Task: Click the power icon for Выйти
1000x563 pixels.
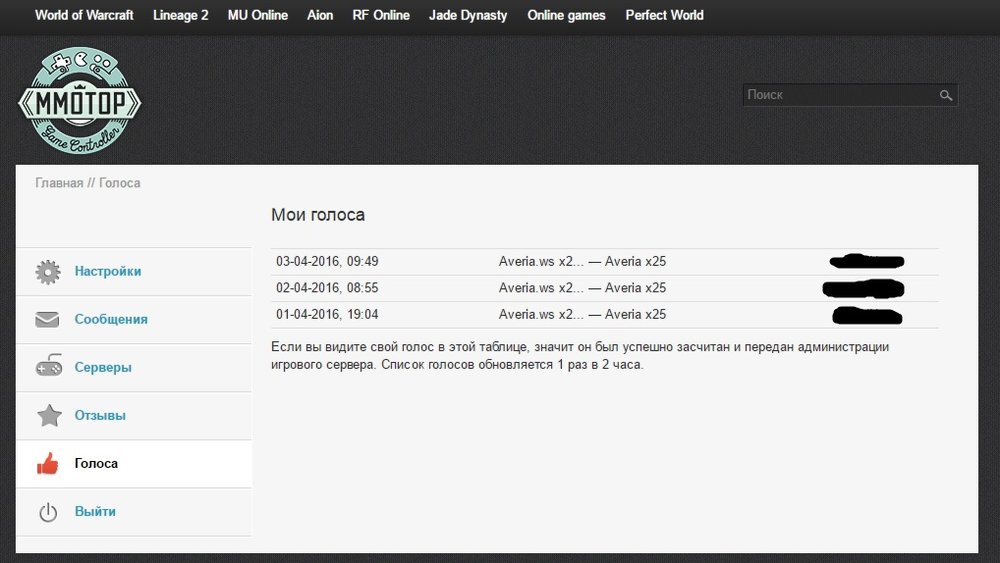Action: 48,512
